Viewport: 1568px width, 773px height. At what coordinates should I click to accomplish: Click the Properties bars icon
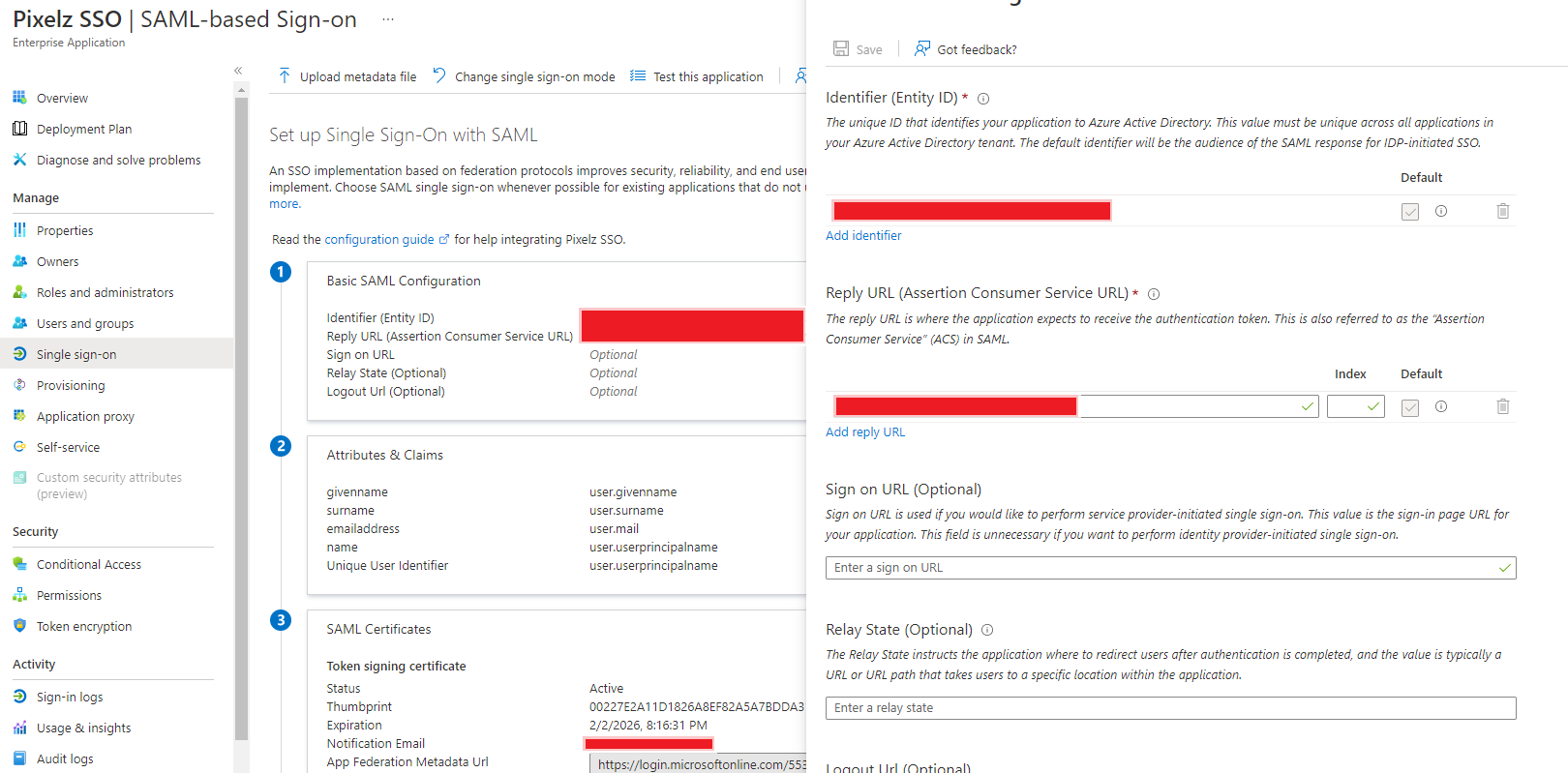tap(19, 230)
